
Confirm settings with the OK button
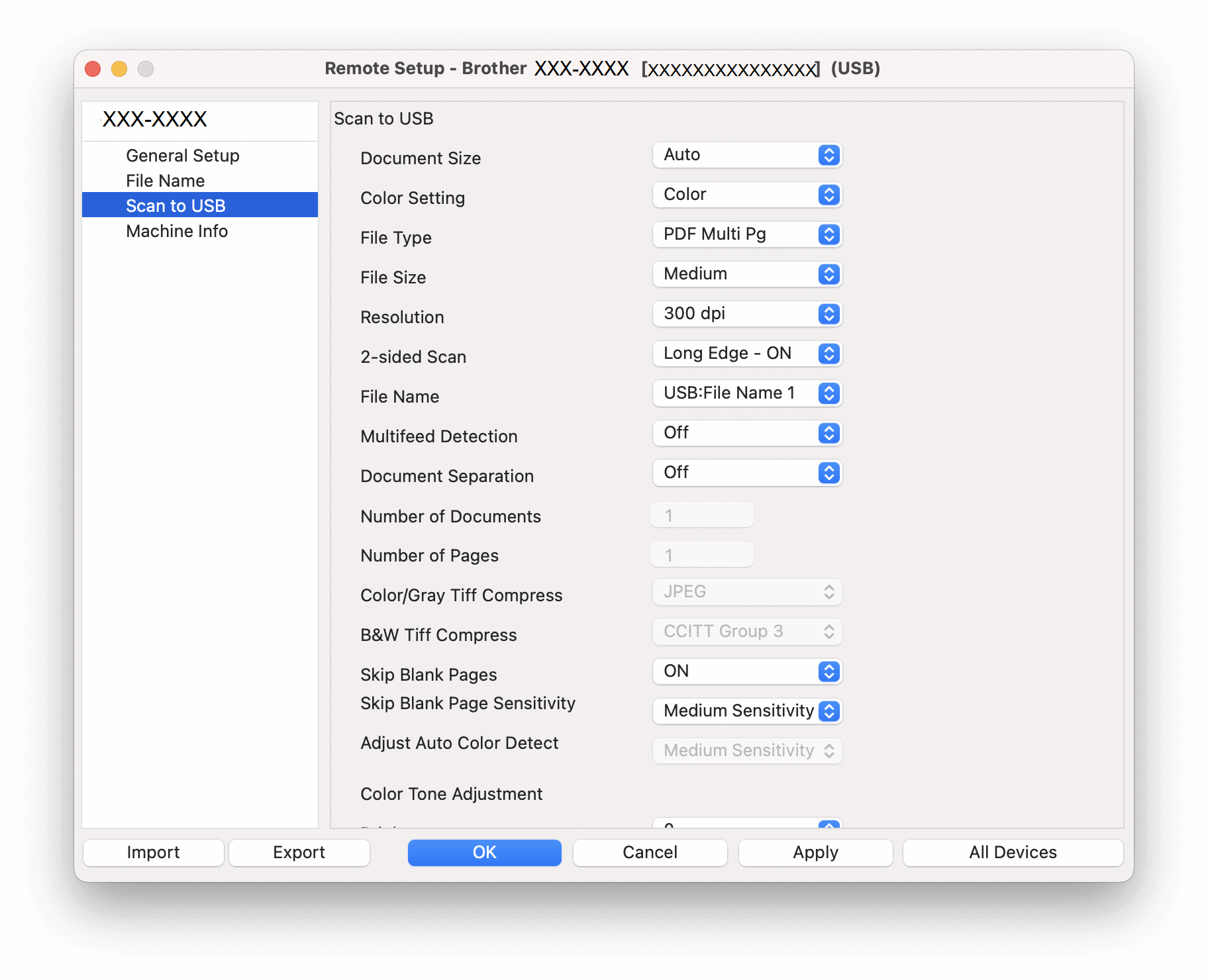[485, 853]
